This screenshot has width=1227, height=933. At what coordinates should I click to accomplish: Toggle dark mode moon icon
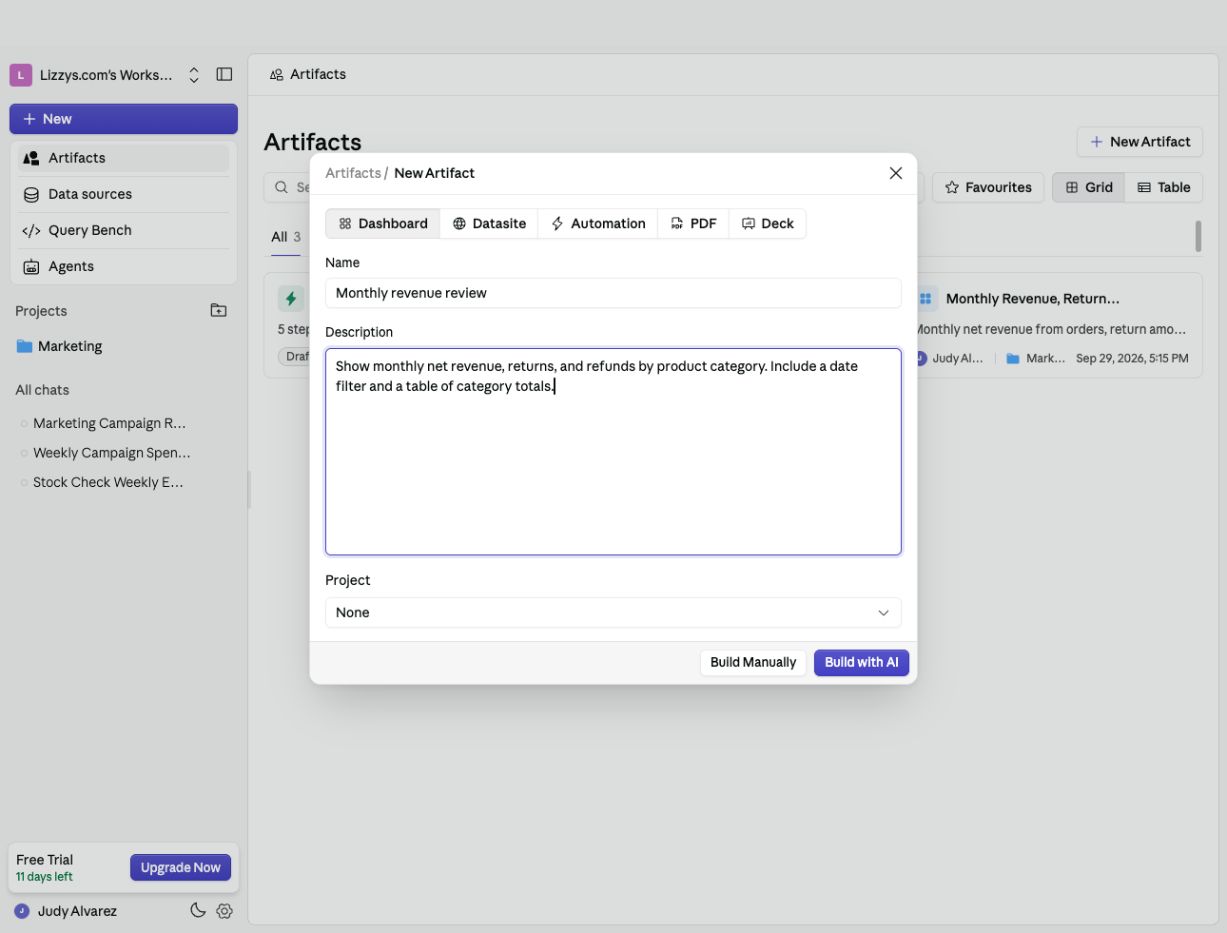(198, 911)
